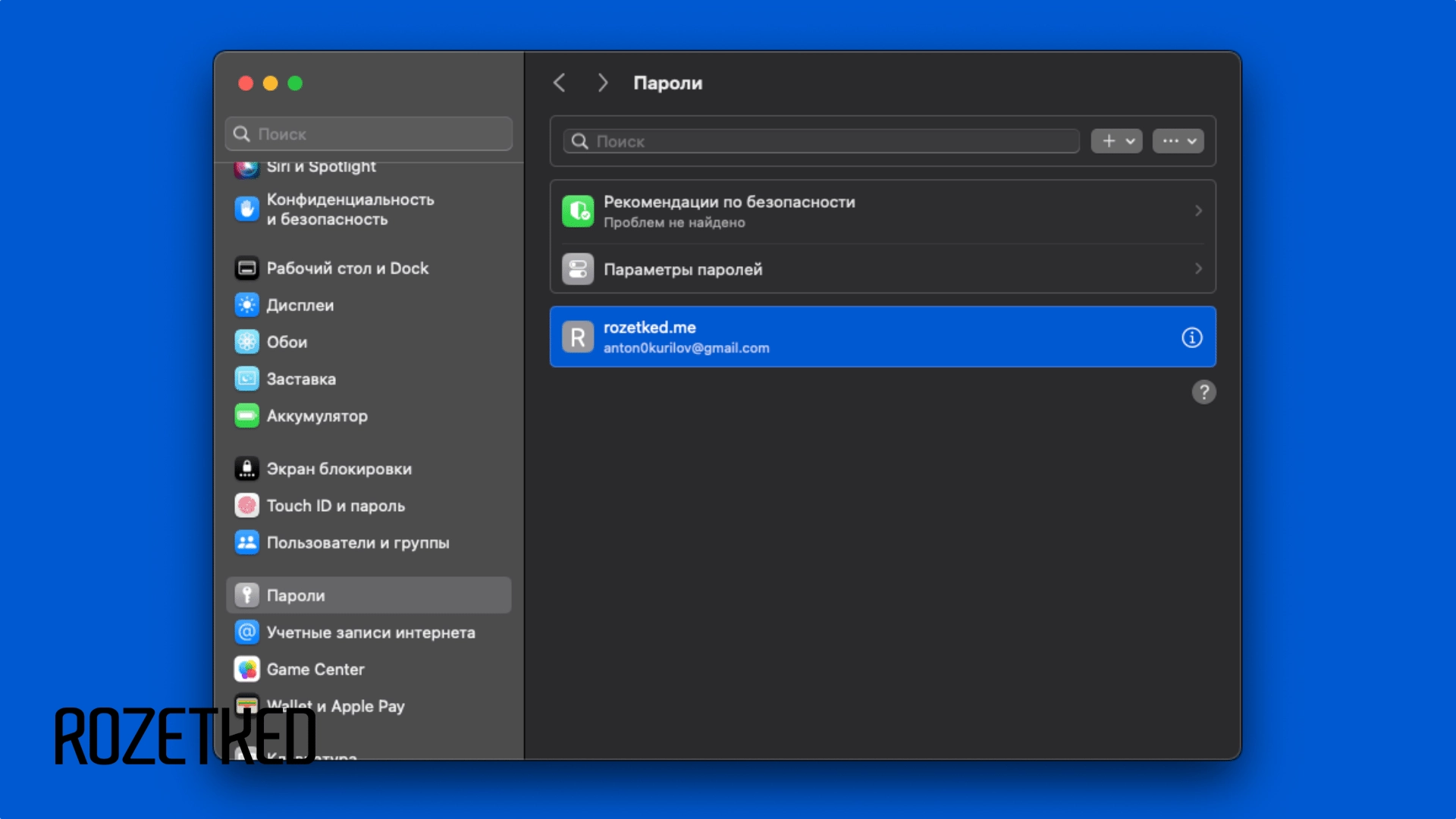1456x819 pixels.
Task: Open the Lock Screen settings icon
Action: [246, 469]
